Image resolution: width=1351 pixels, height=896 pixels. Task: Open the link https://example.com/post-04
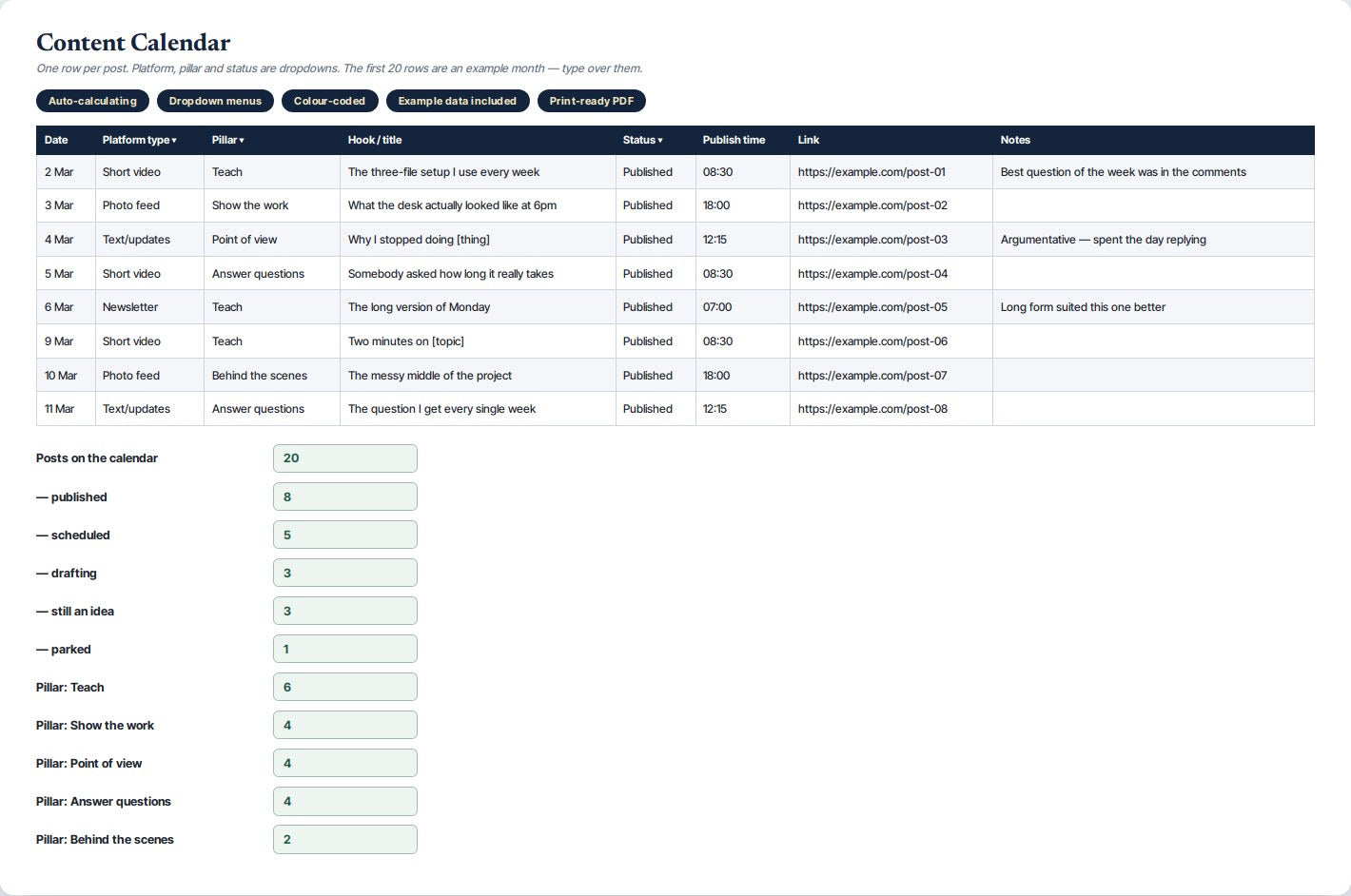point(872,274)
